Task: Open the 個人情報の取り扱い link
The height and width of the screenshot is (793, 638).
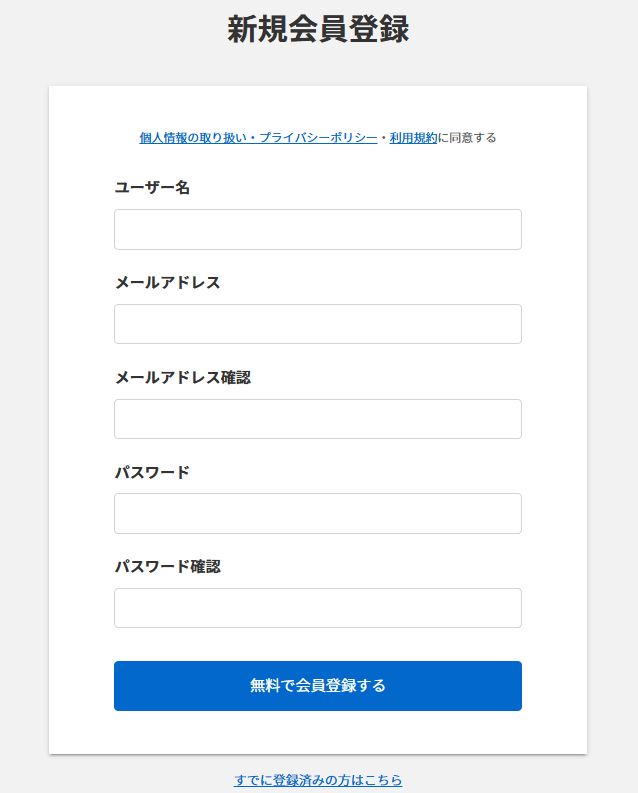Action: point(194,138)
